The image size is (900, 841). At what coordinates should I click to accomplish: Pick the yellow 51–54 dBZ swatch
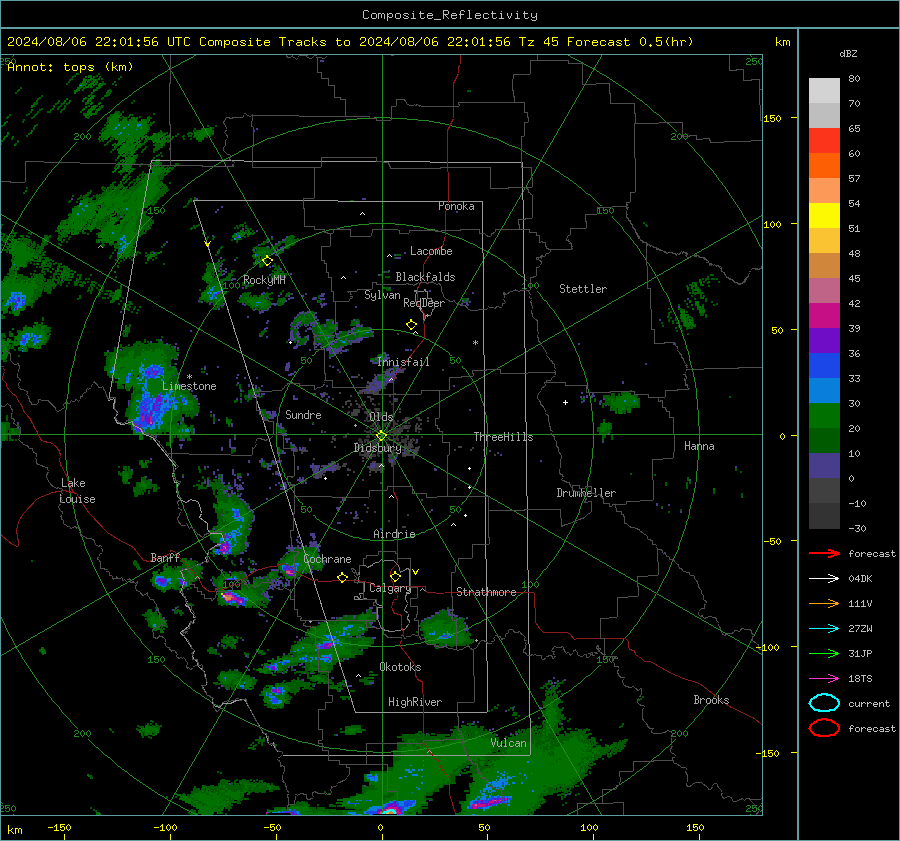[x=824, y=215]
